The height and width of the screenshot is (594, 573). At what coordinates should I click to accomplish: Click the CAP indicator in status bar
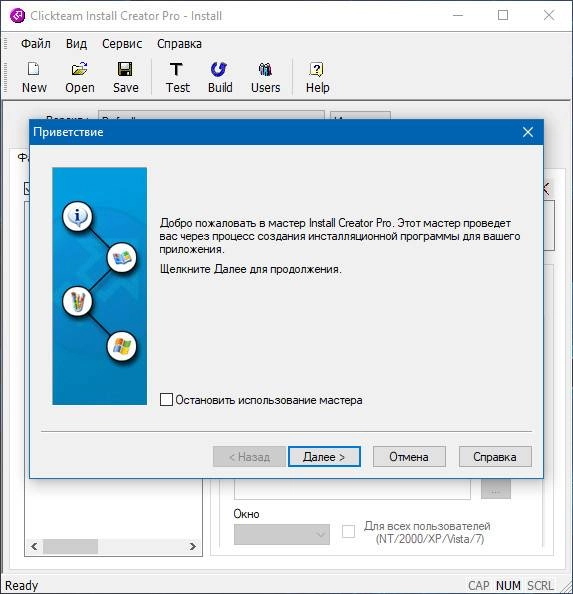point(478,585)
